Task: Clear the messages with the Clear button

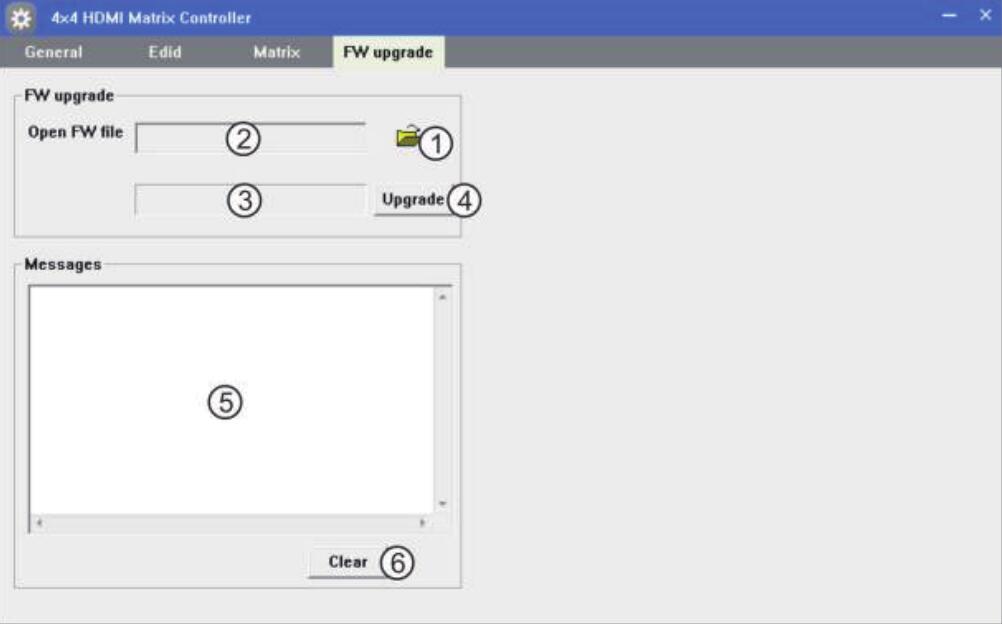Action: (x=348, y=562)
